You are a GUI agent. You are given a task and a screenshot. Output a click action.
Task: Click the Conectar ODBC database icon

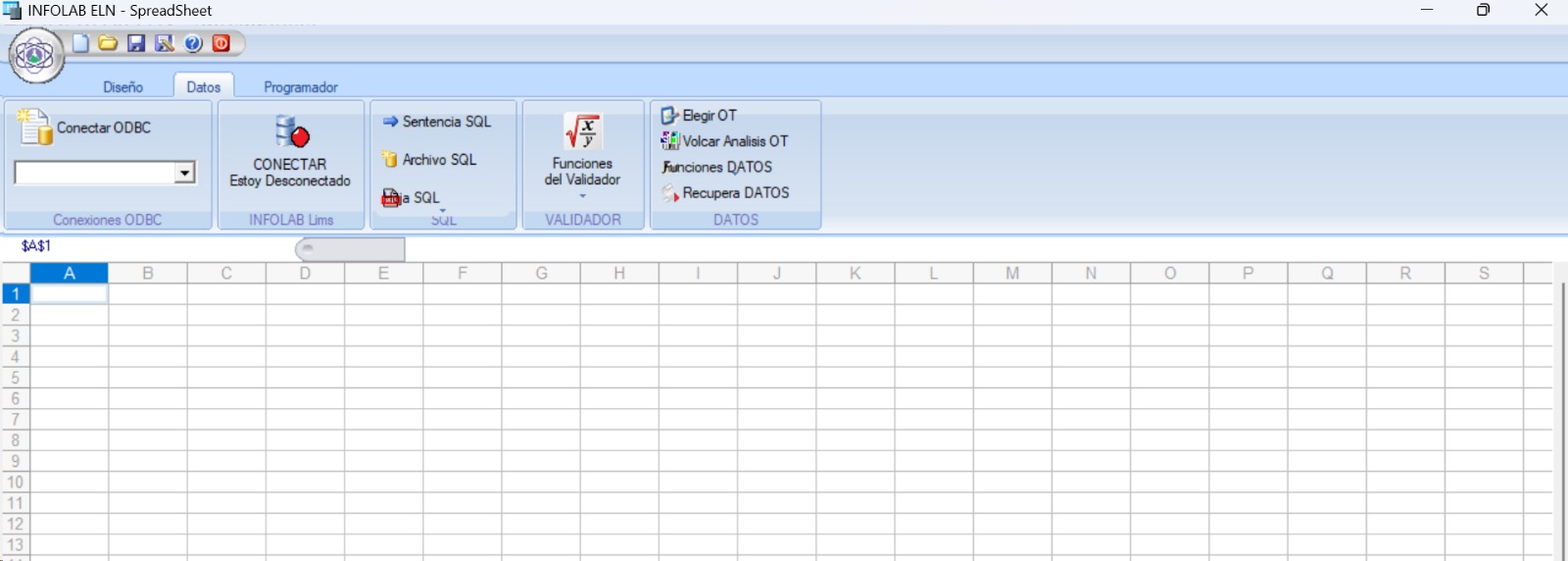pyautogui.click(x=35, y=127)
